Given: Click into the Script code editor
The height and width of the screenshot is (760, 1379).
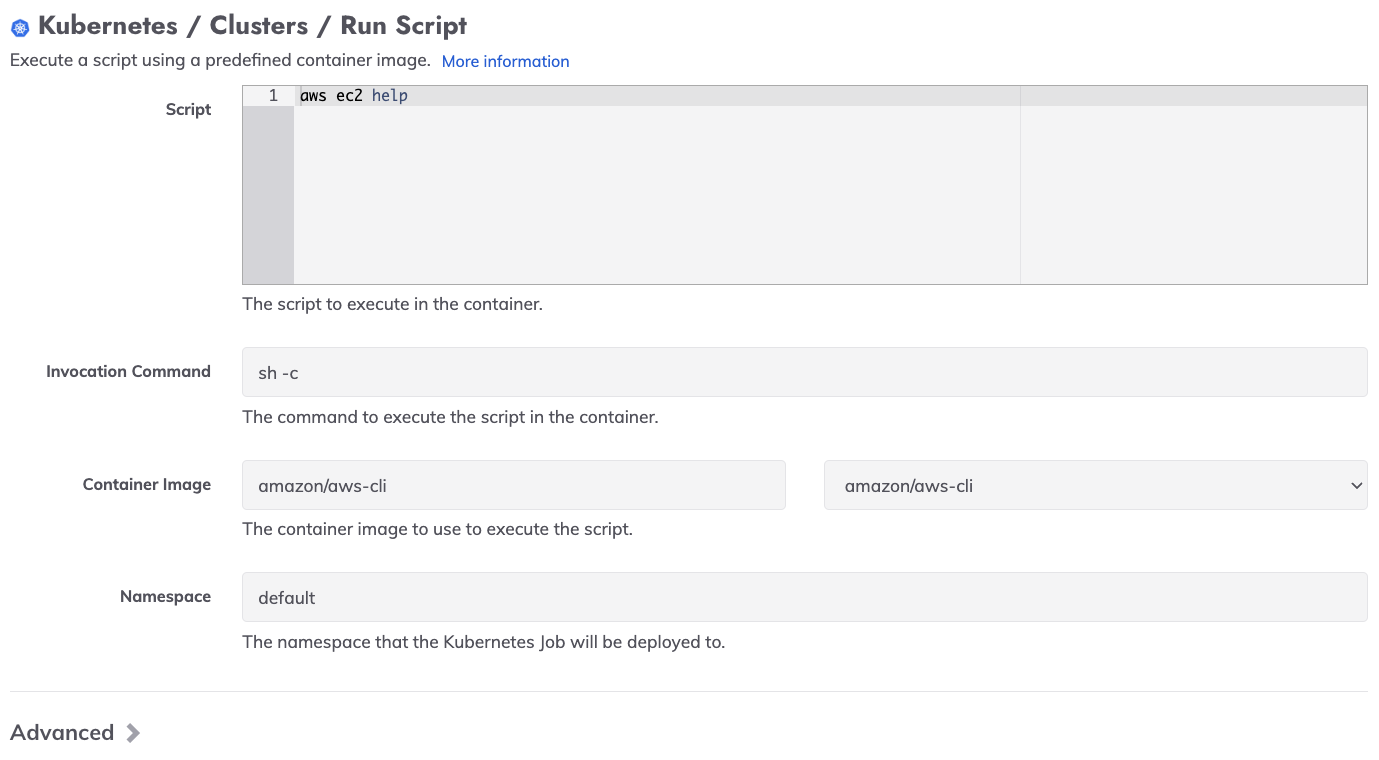Looking at the screenshot, I should [804, 185].
